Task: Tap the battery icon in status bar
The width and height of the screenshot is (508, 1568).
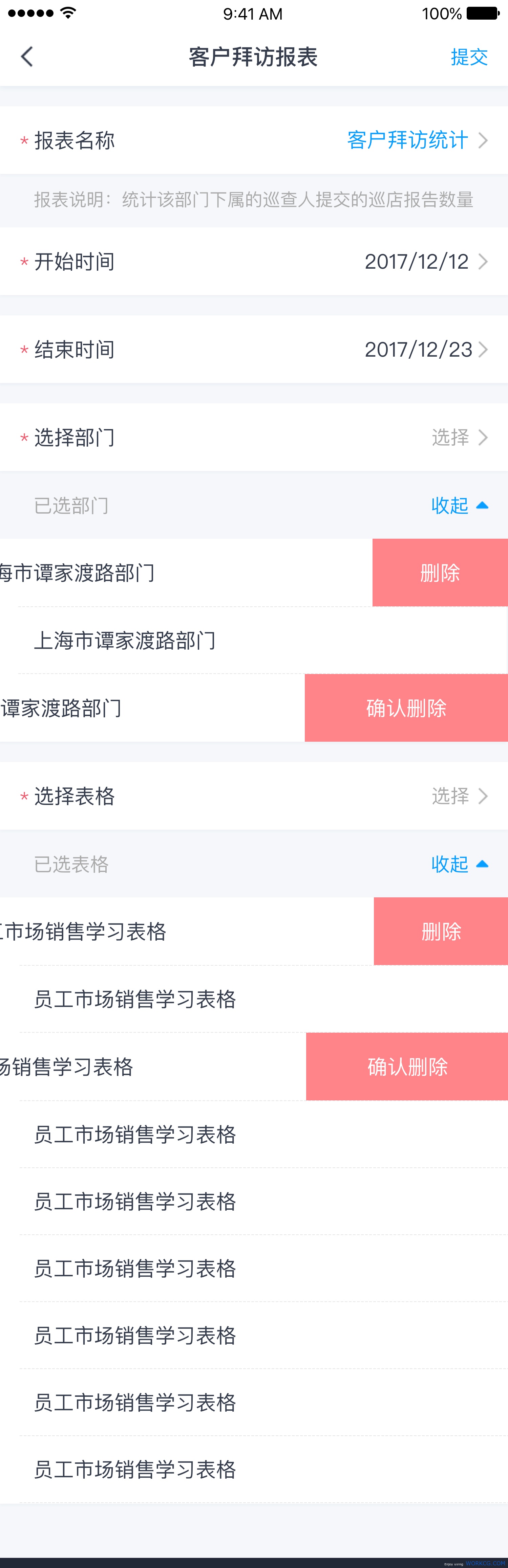Action: click(484, 14)
